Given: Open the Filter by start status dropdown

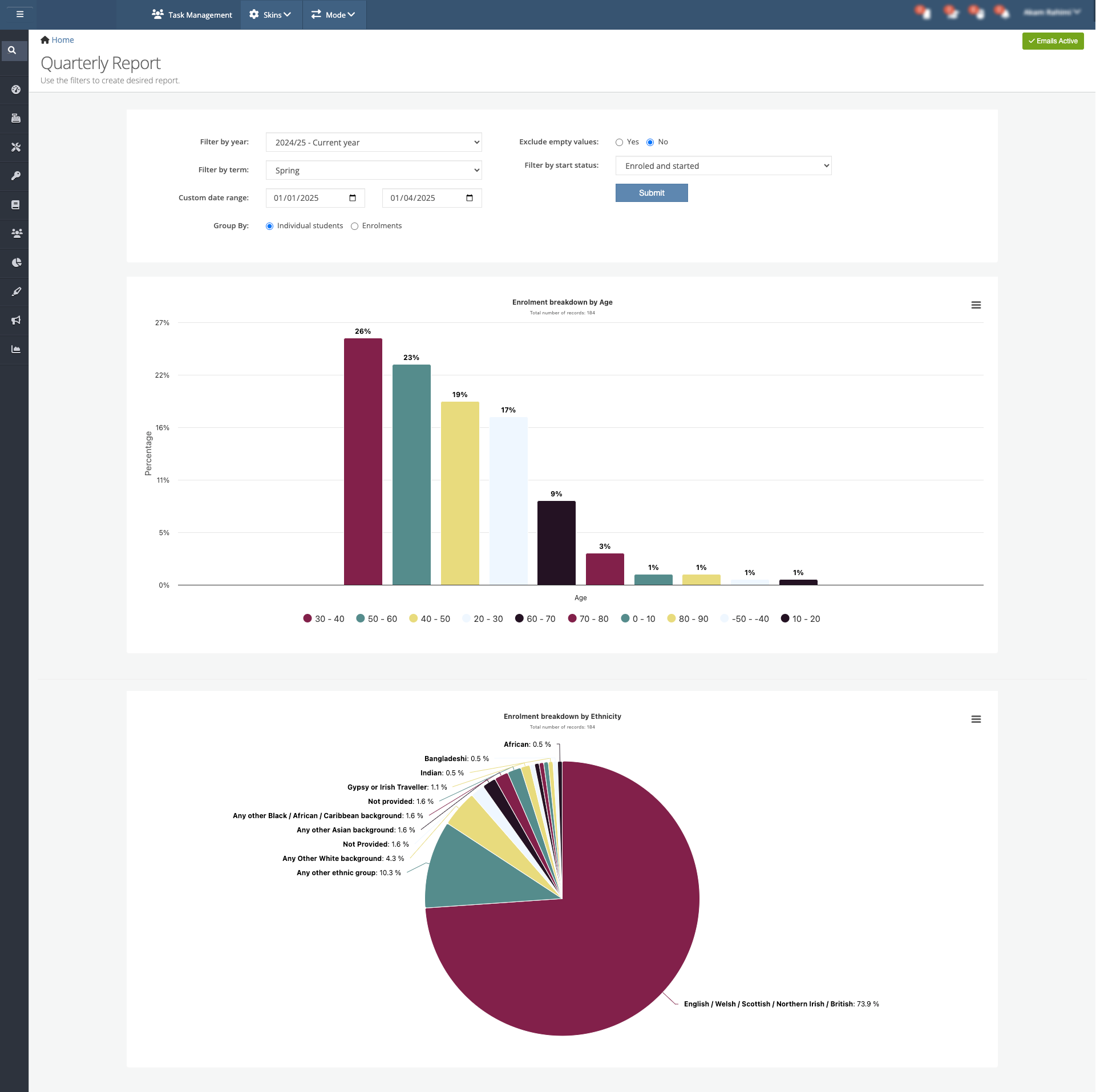Looking at the screenshot, I should [x=723, y=165].
